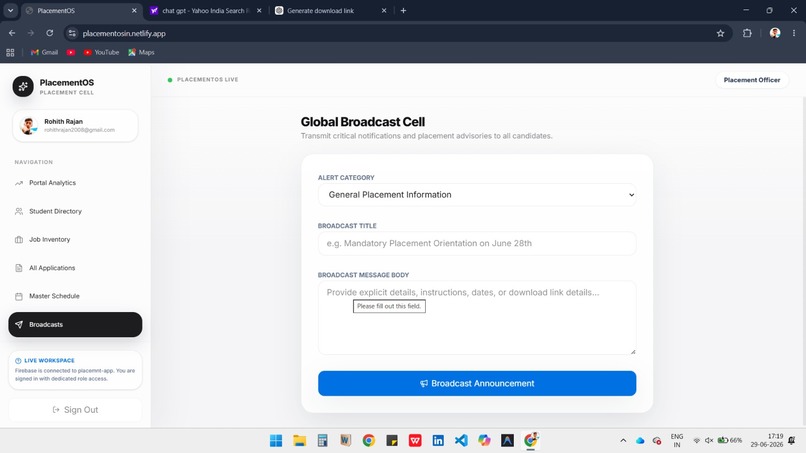Open WPS Office from taskbar
The height and width of the screenshot is (453, 806).
coord(415,440)
